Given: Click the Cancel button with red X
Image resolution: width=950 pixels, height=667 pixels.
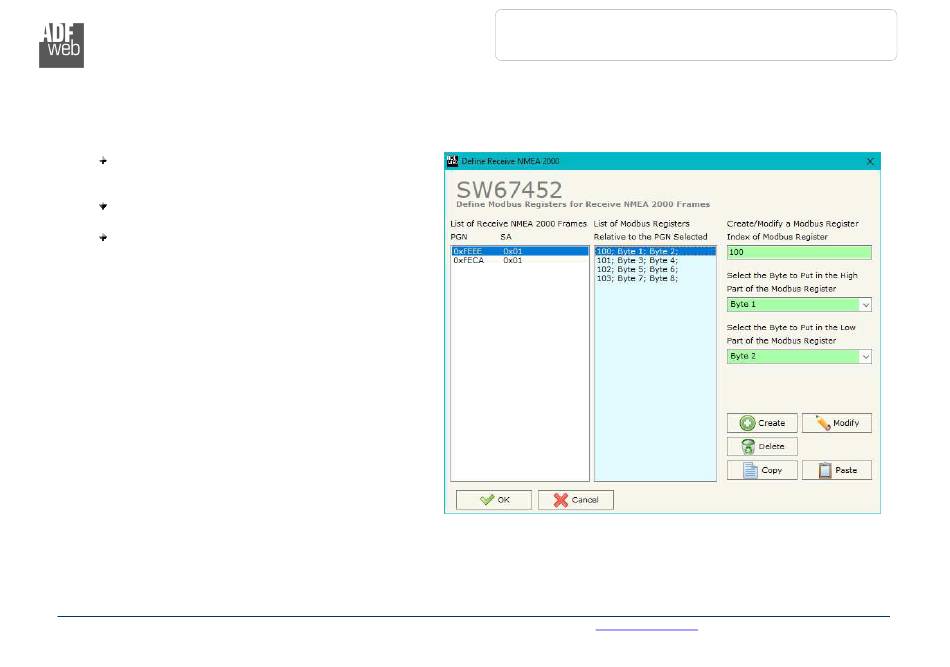Looking at the screenshot, I should click(576, 500).
